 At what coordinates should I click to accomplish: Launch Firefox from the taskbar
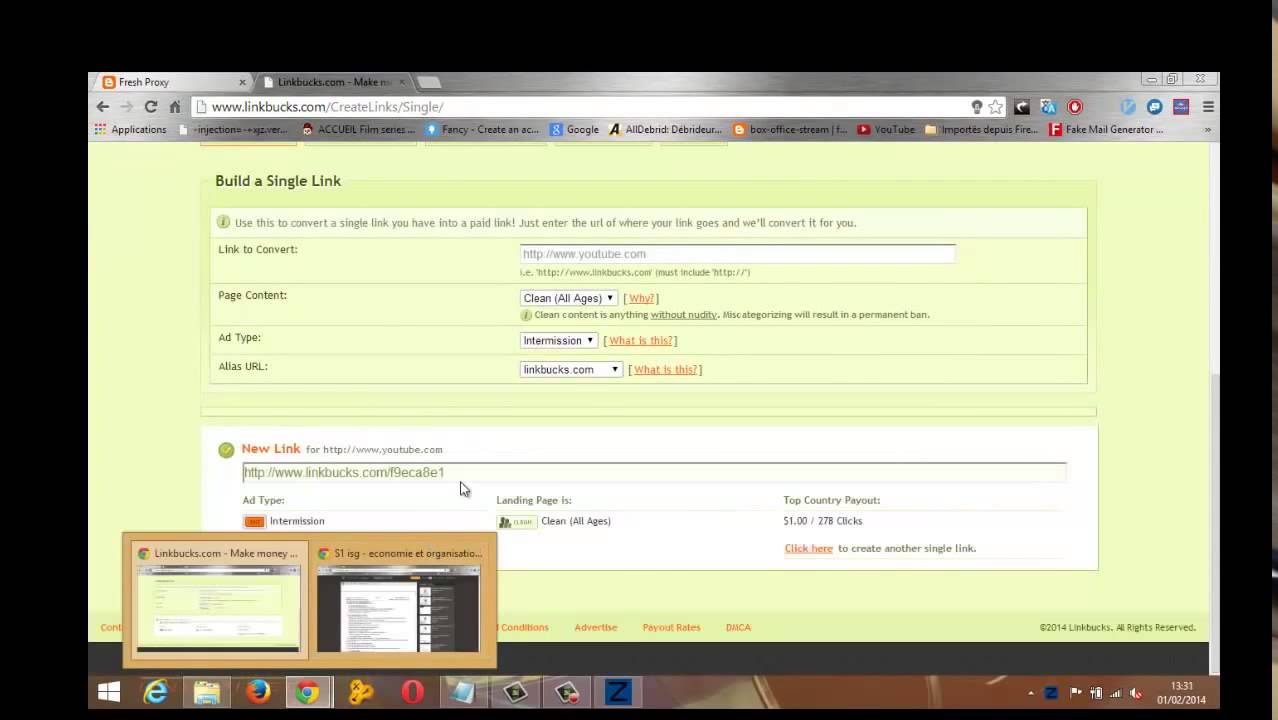pos(258,692)
